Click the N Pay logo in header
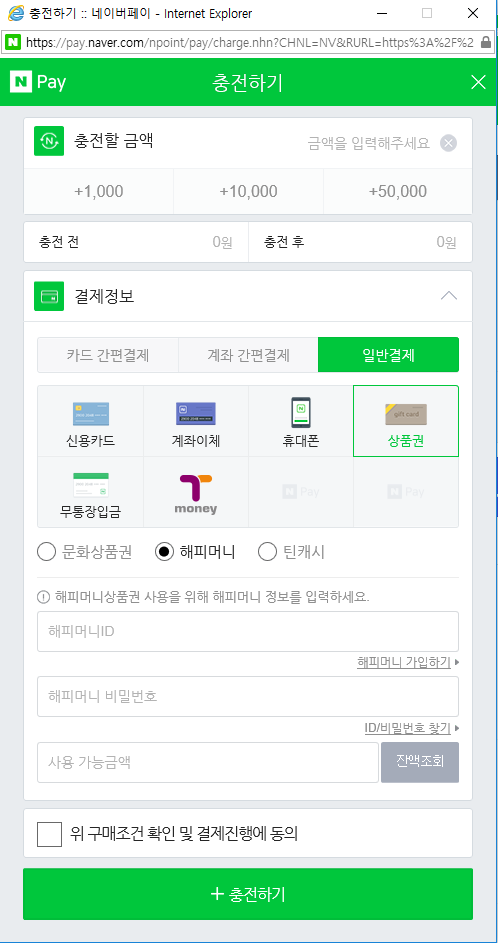This screenshot has width=498, height=943. coord(38,82)
